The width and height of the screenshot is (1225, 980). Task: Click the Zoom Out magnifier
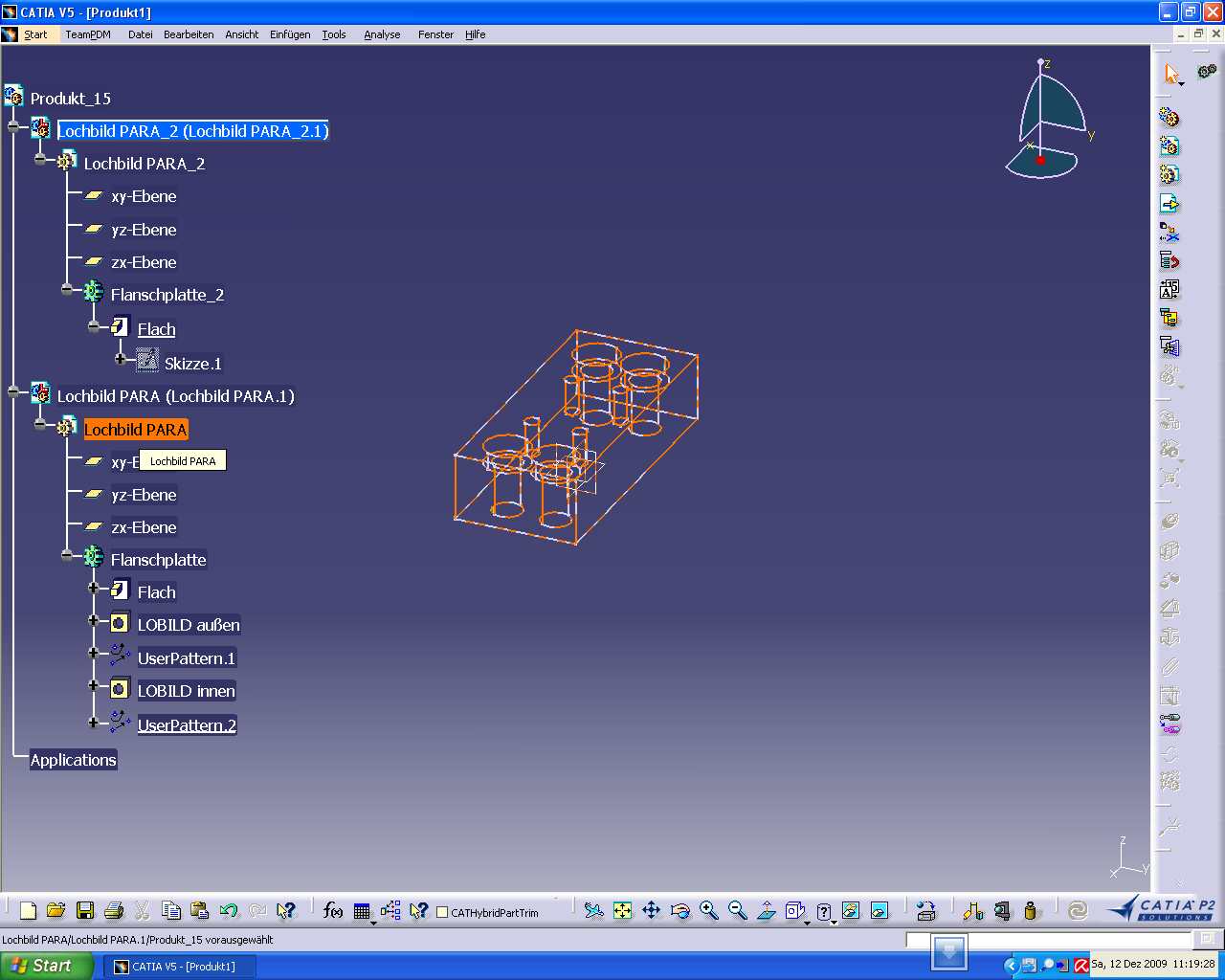pyautogui.click(x=737, y=911)
